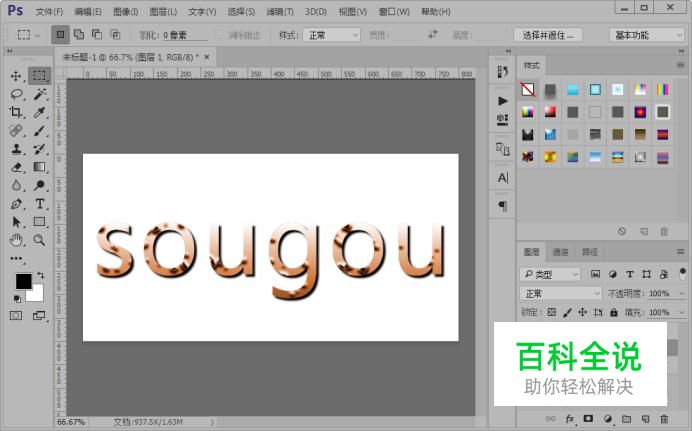Toggle lock image pixels brush icon
The image size is (692, 431).
567,312
